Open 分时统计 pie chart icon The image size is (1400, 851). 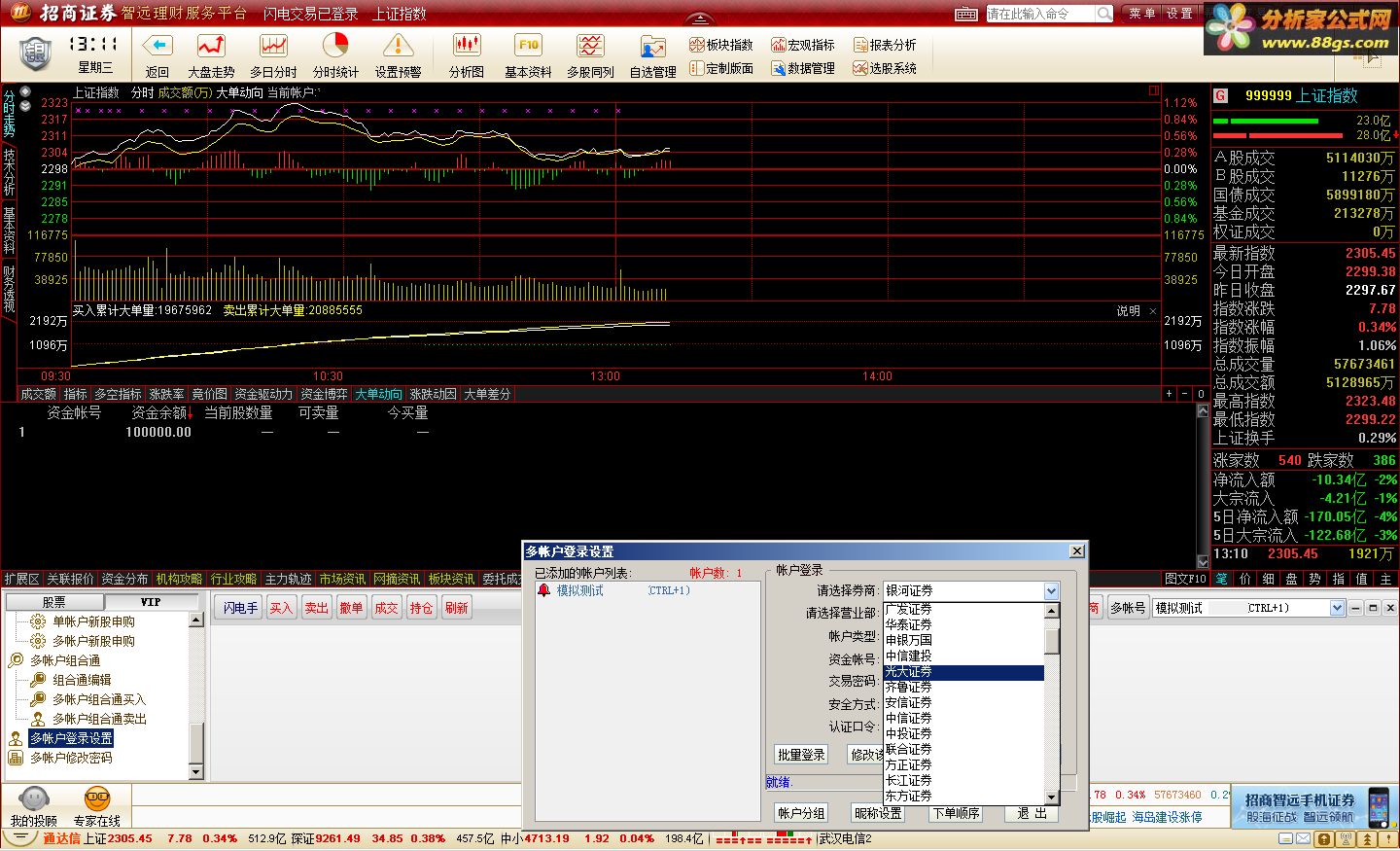[x=335, y=46]
